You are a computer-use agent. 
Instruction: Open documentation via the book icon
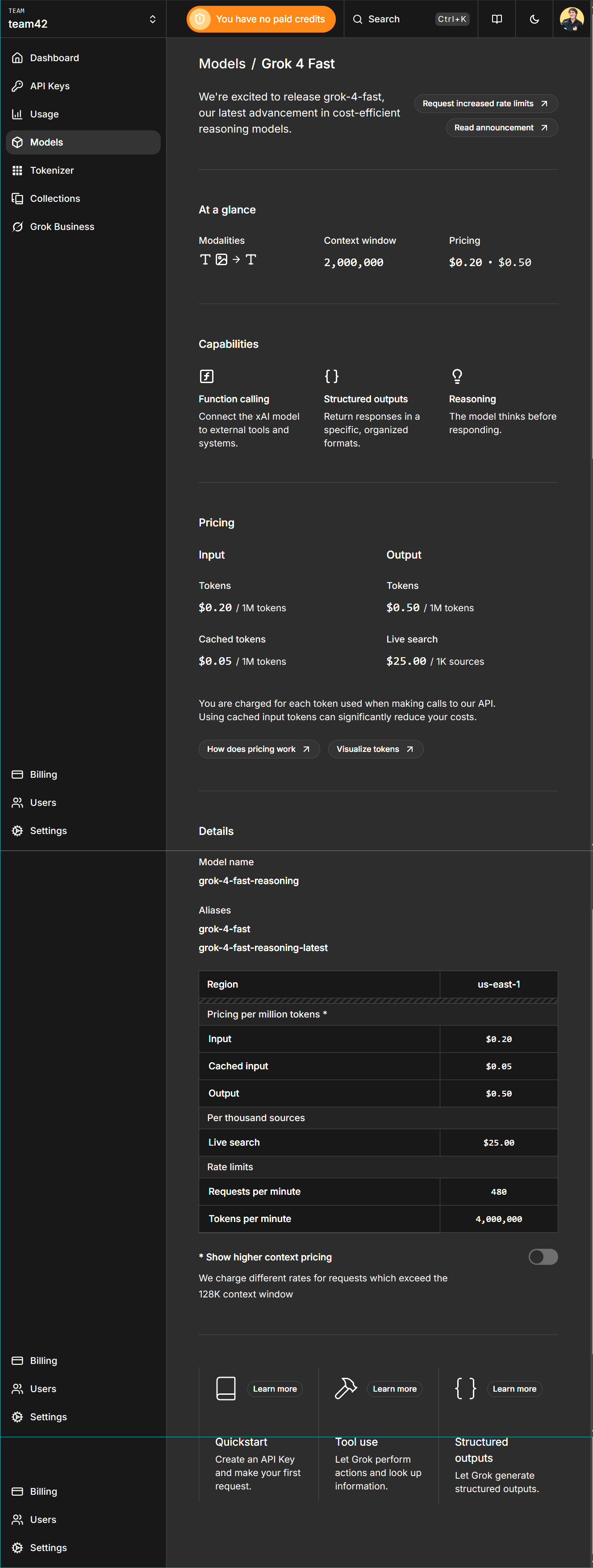click(497, 19)
